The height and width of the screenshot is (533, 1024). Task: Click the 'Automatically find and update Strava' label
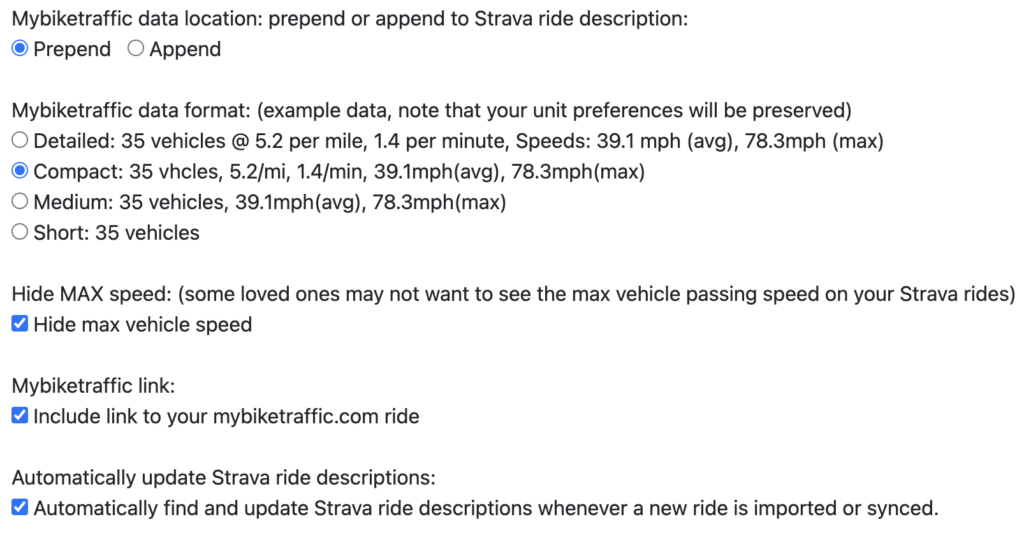pos(486,508)
